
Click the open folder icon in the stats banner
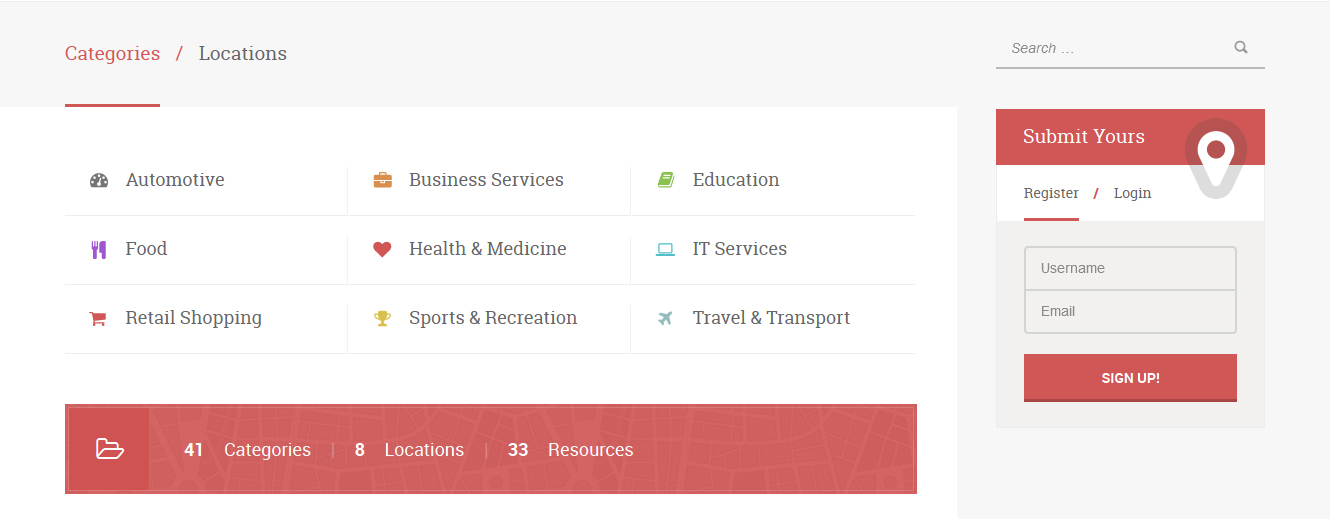[110, 449]
